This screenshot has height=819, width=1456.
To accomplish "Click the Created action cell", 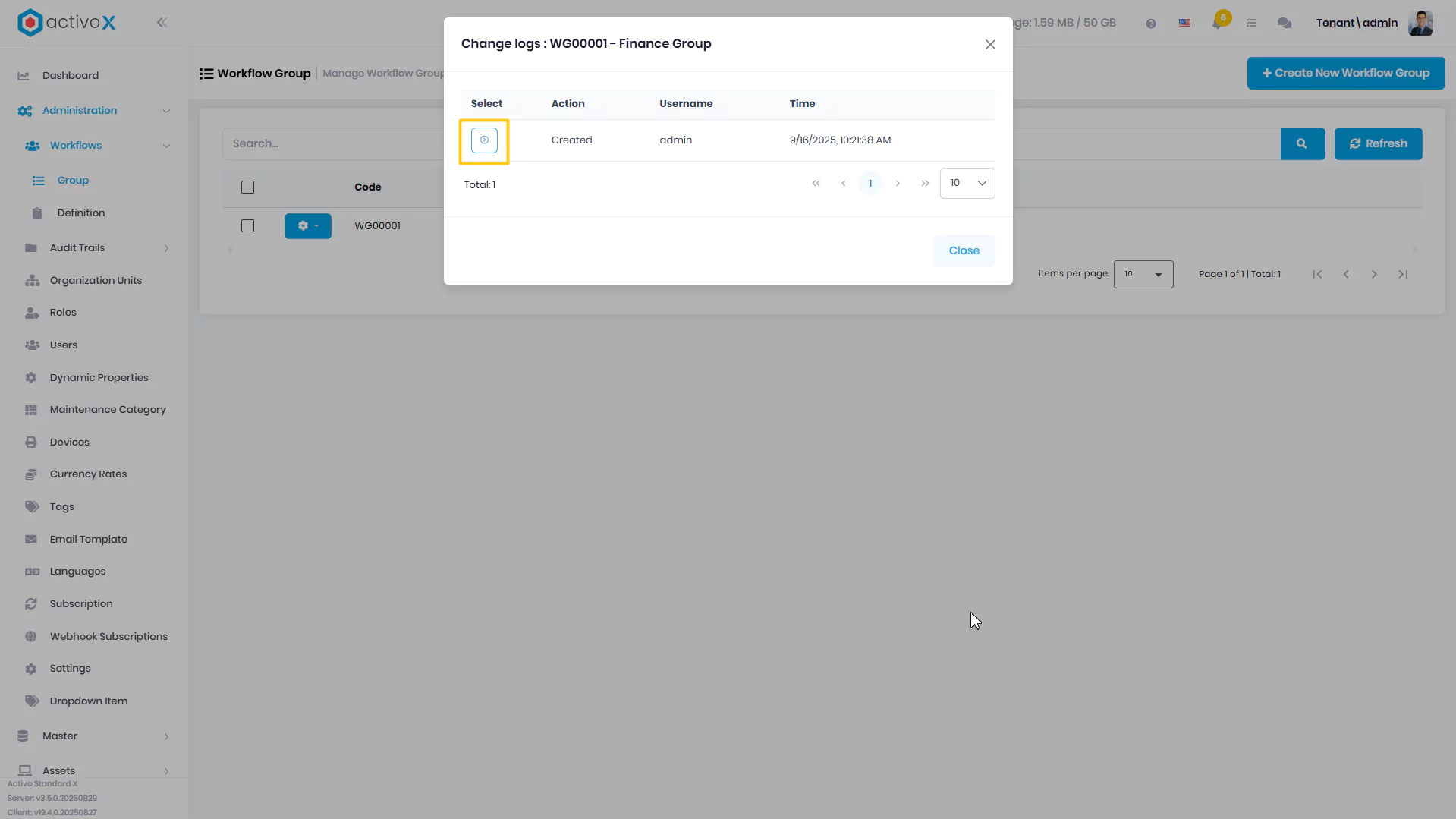I will click(571, 140).
